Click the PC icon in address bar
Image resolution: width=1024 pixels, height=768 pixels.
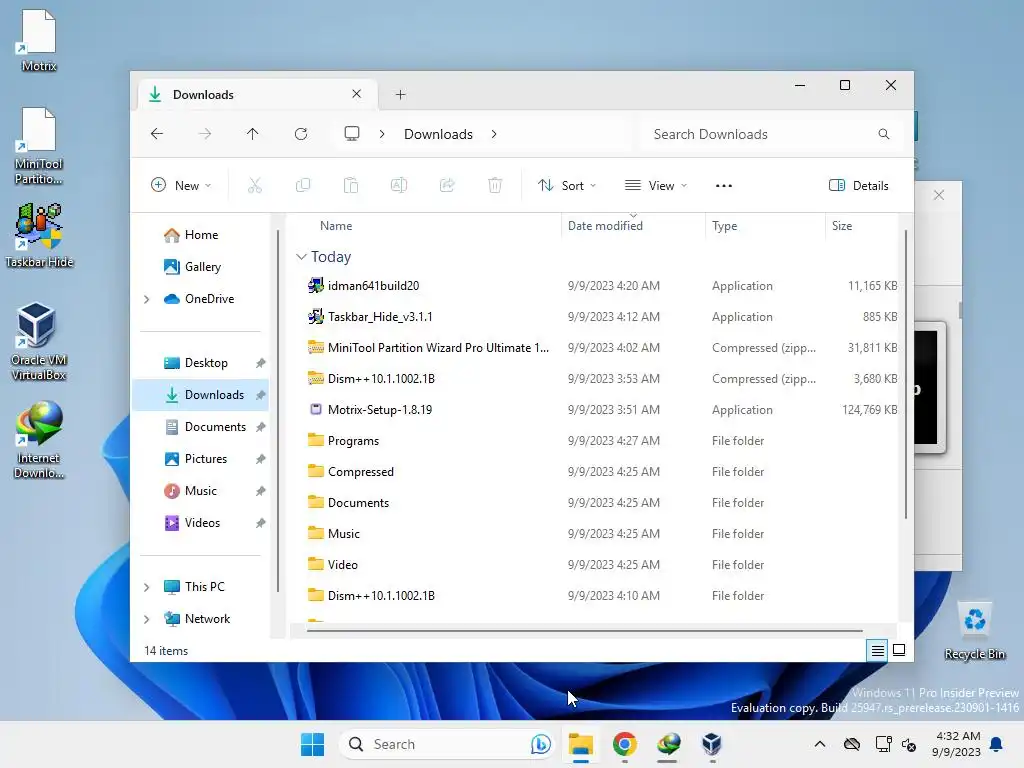(352, 134)
